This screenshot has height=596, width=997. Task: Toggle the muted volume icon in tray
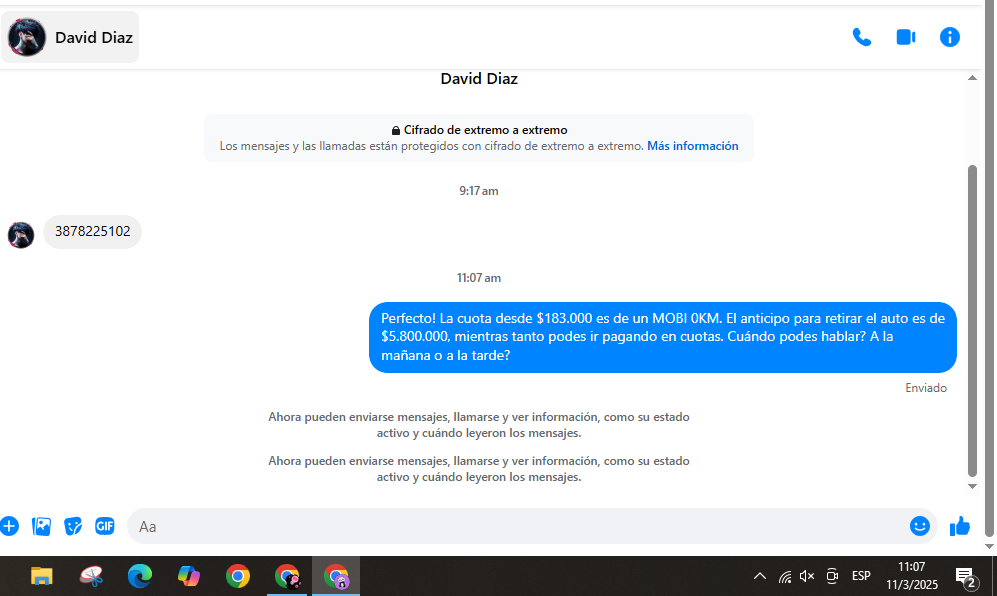(807, 576)
